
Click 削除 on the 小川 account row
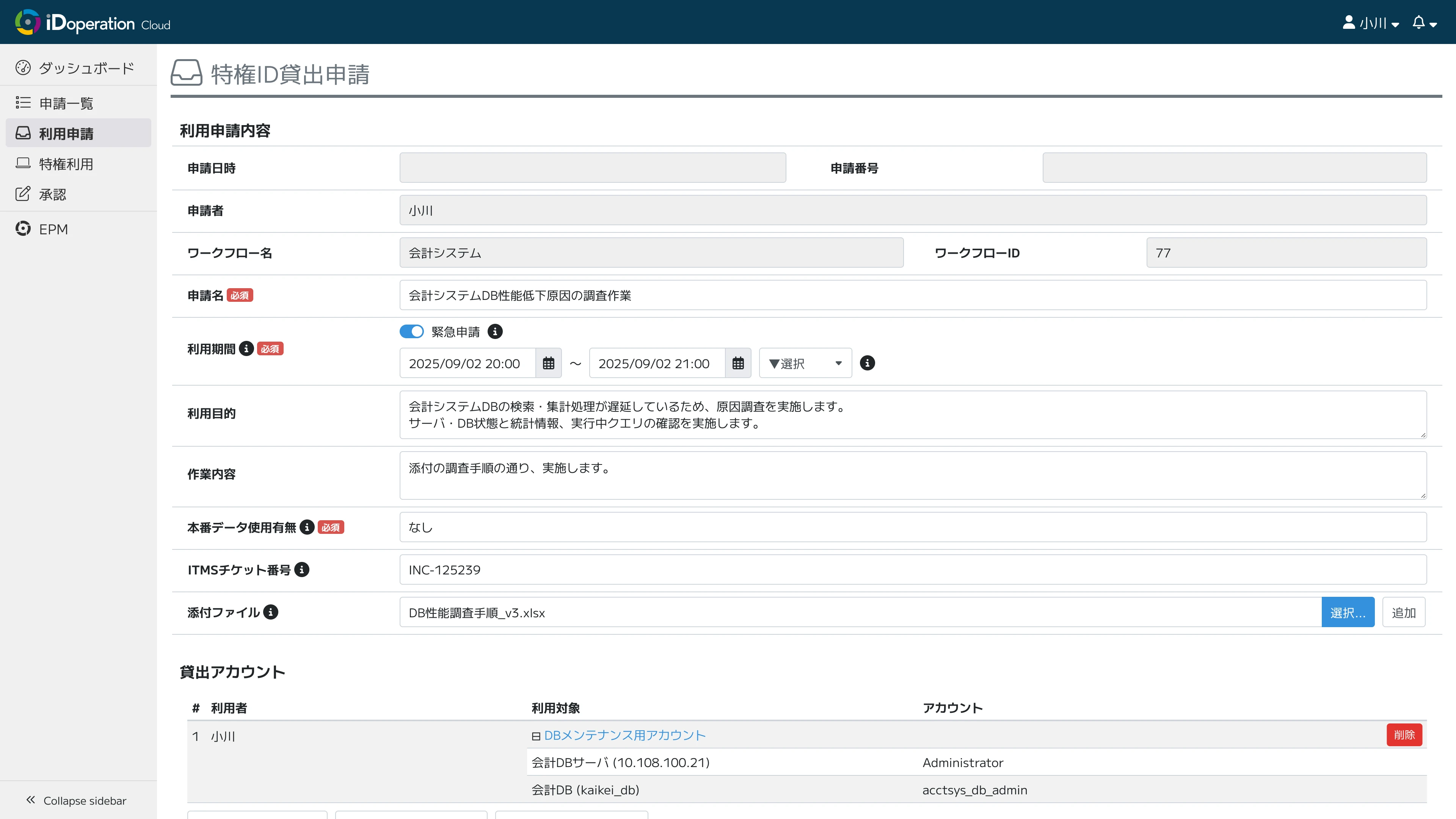point(1404,735)
